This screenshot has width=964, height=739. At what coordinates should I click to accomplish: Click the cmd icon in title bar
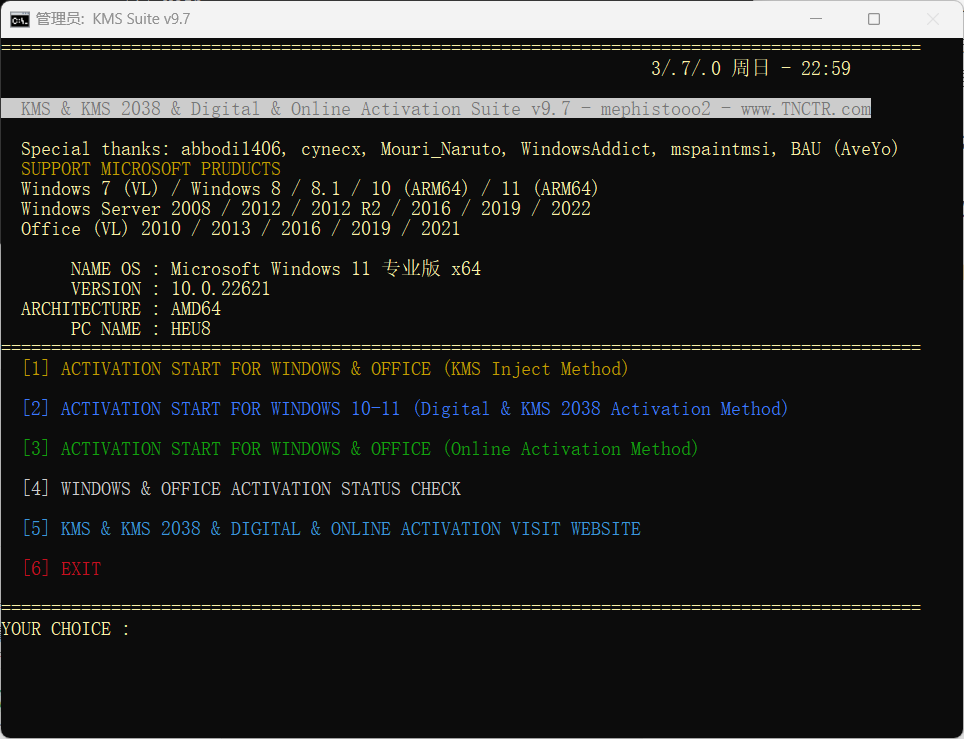20,20
